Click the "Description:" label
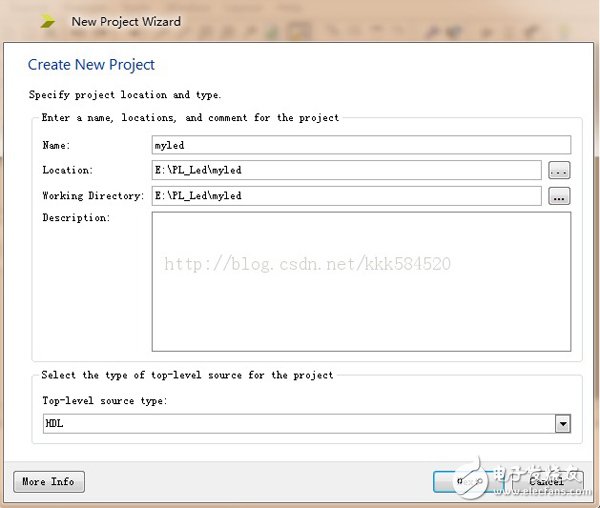This screenshot has width=600, height=508. [x=76, y=218]
